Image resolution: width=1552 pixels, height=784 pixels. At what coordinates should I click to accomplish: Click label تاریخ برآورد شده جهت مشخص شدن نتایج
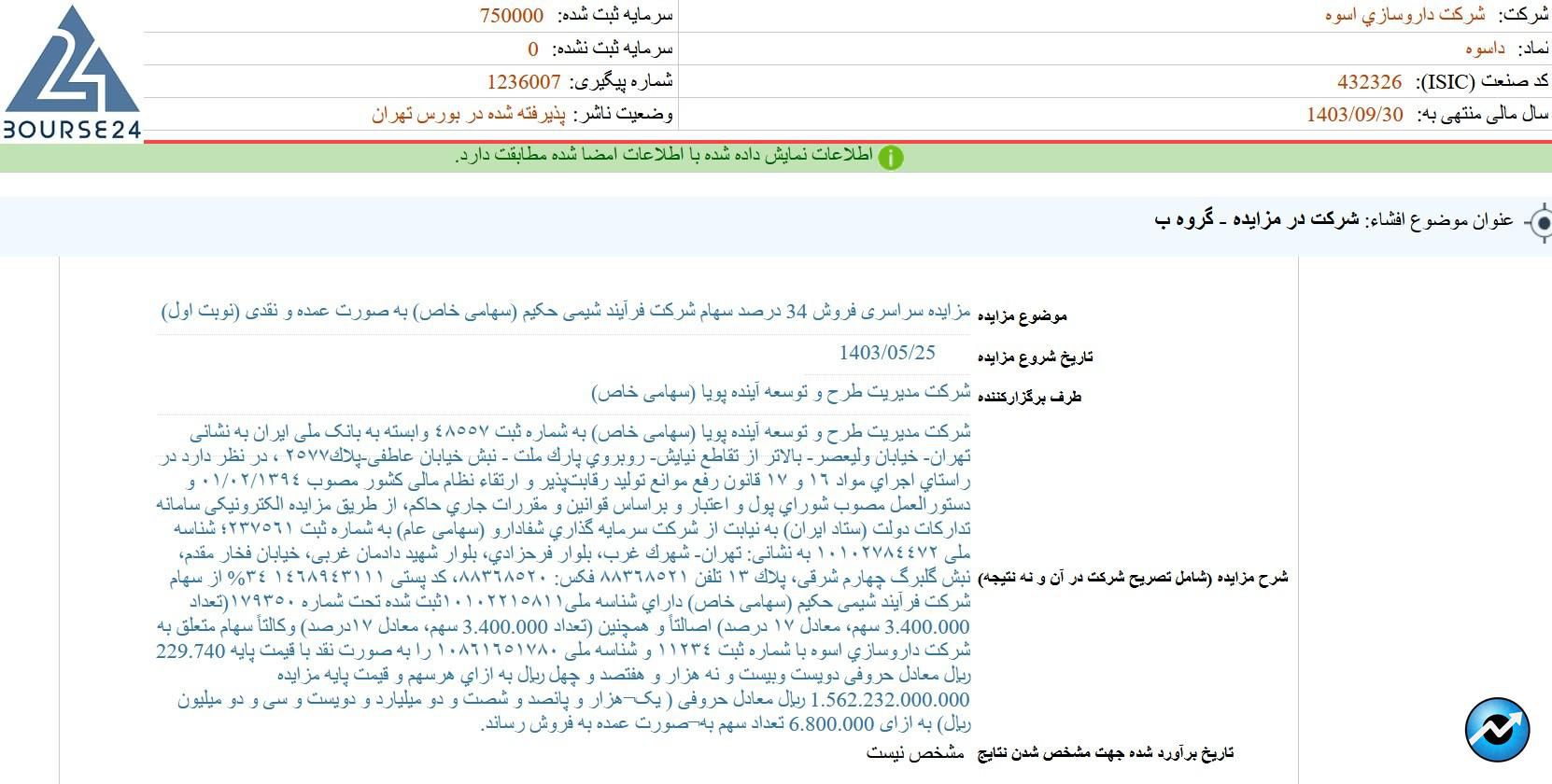click(1106, 753)
